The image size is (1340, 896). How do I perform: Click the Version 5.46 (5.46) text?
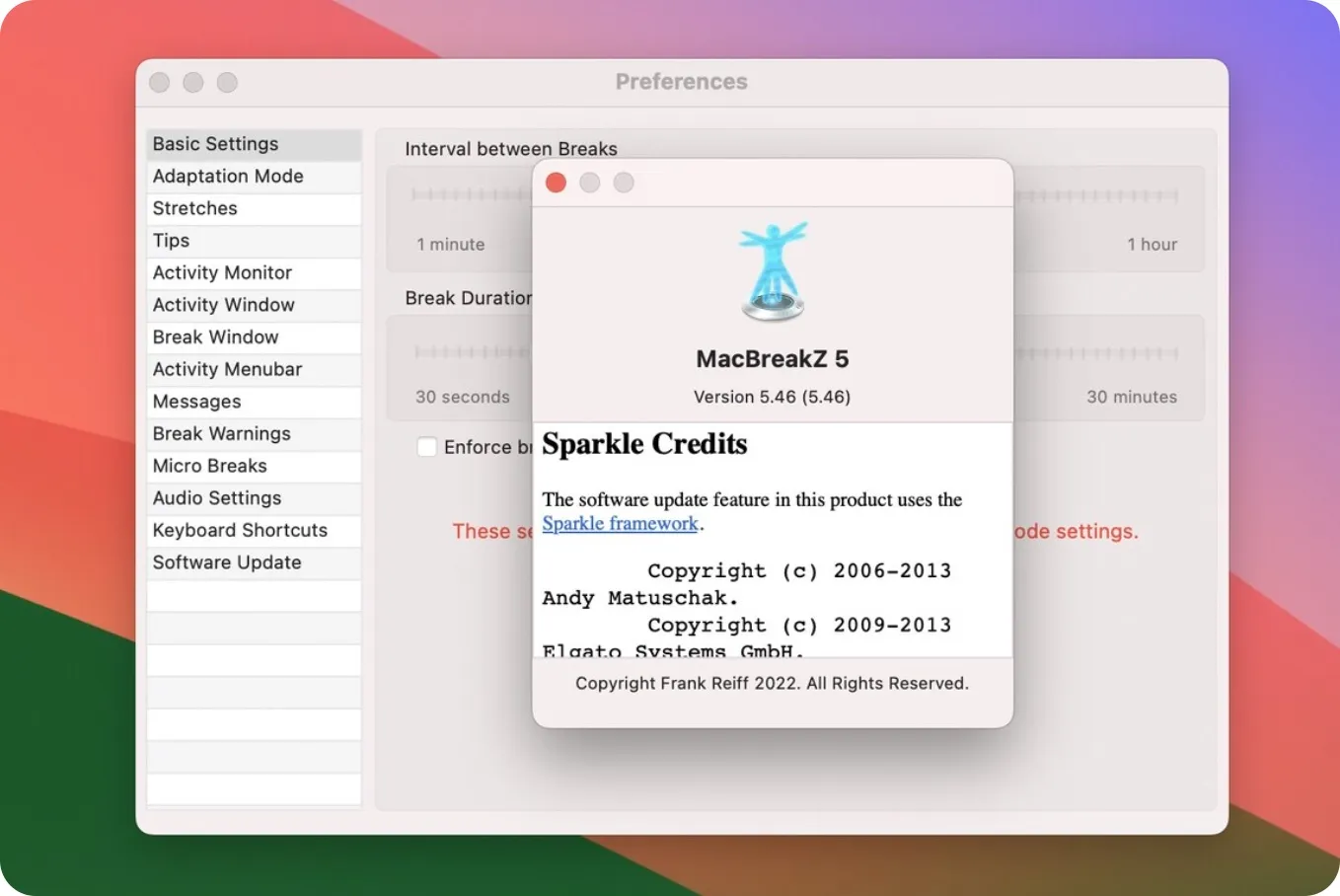(x=773, y=397)
